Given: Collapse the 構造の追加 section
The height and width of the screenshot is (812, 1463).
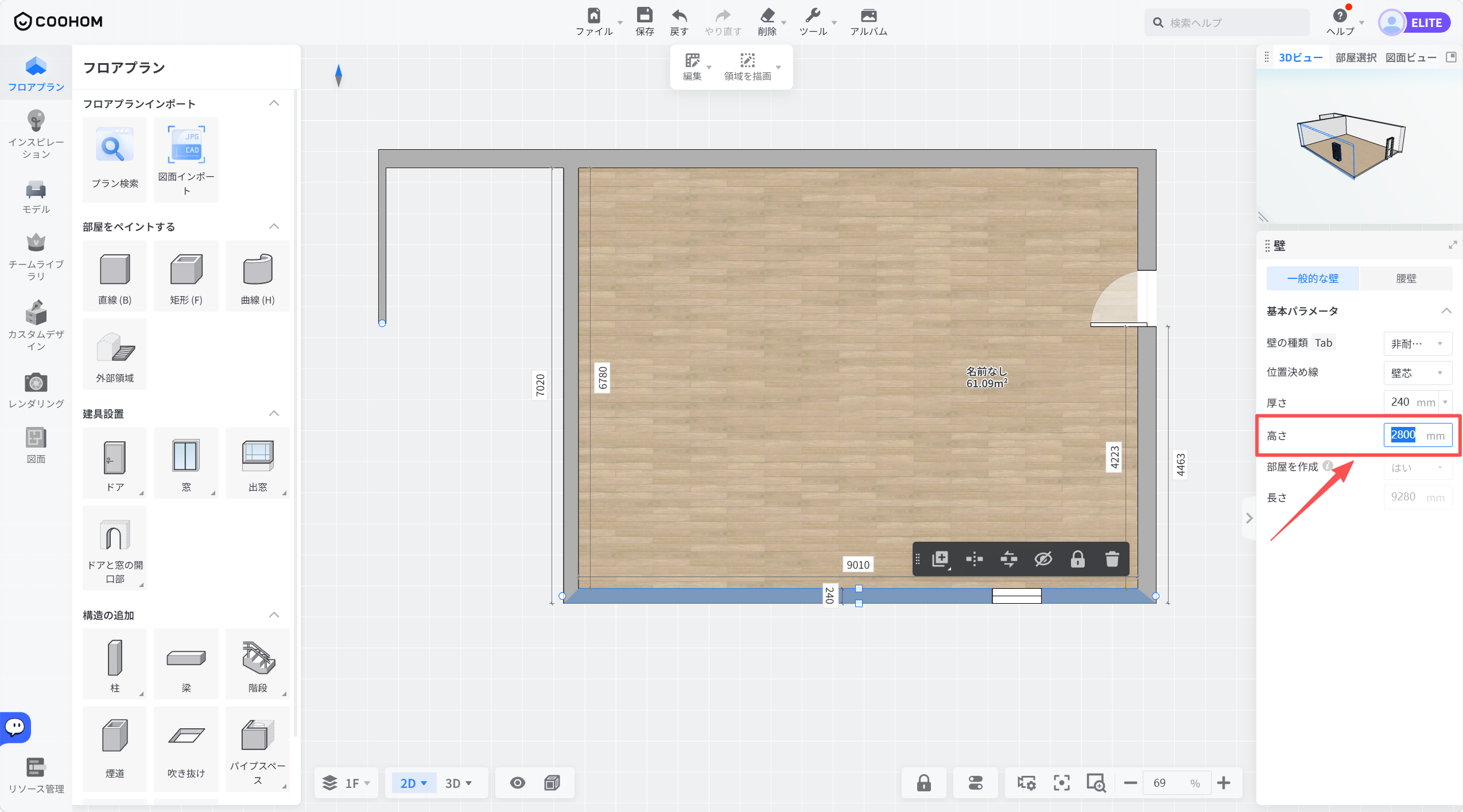Looking at the screenshot, I should coord(274,615).
